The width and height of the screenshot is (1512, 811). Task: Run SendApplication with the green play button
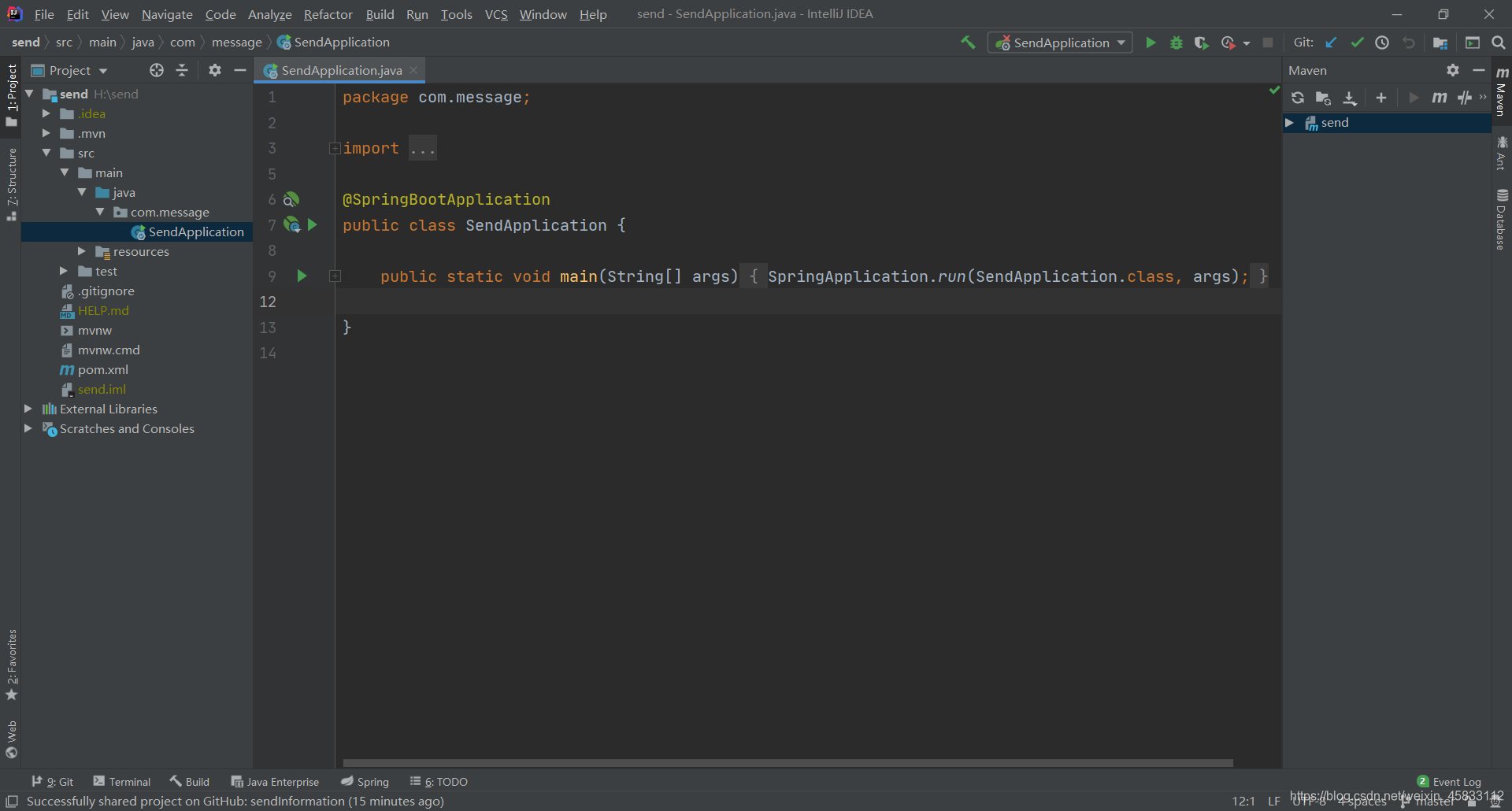click(x=1151, y=43)
